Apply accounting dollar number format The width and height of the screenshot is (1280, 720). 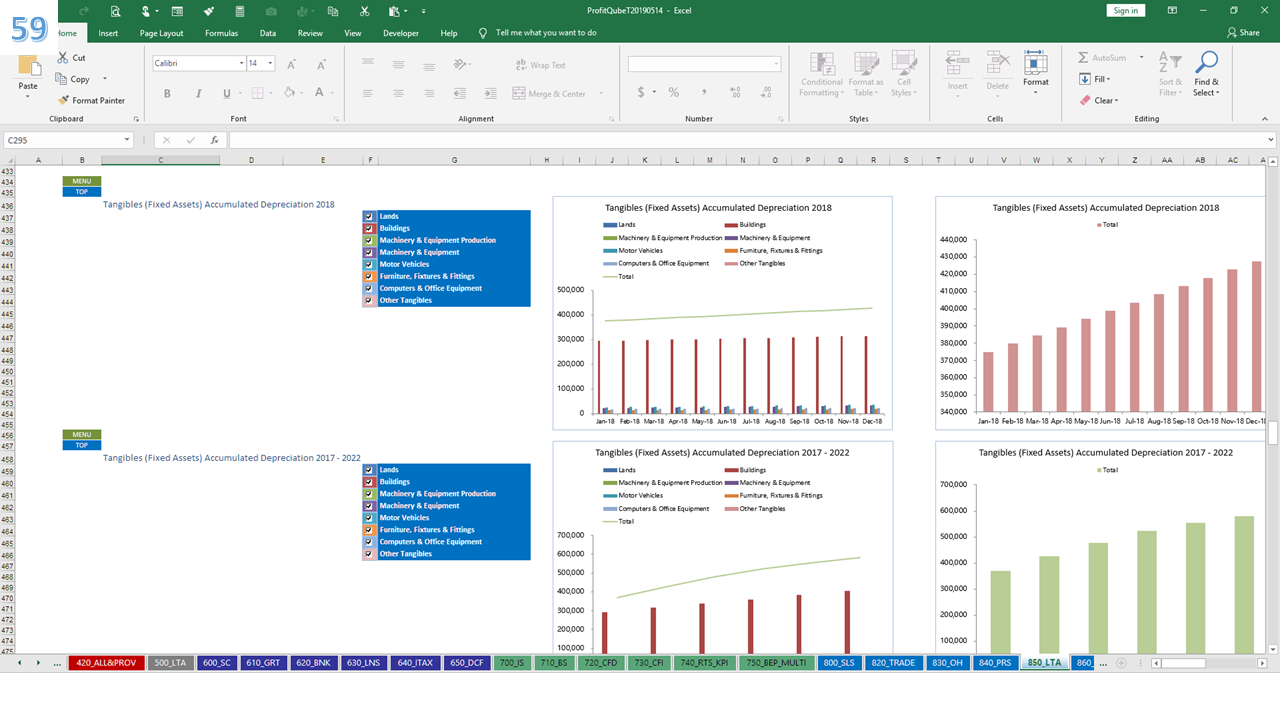click(641, 93)
